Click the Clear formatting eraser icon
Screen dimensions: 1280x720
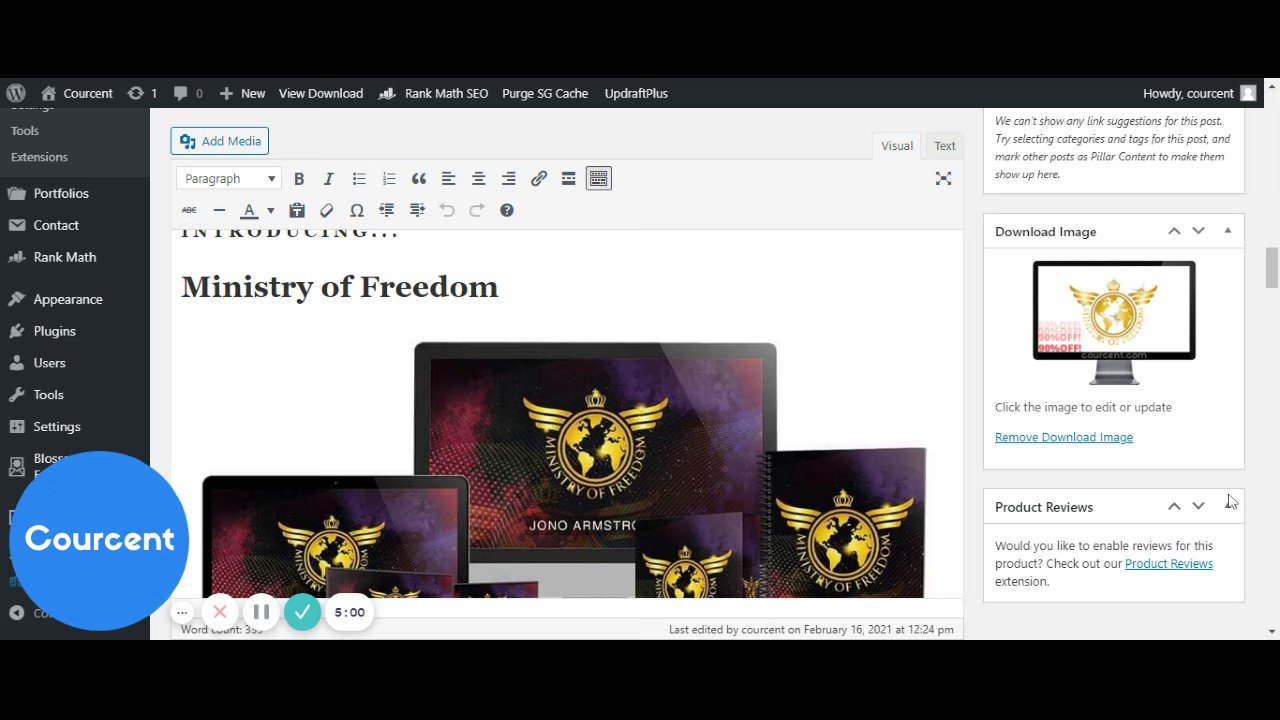tap(327, 210)
